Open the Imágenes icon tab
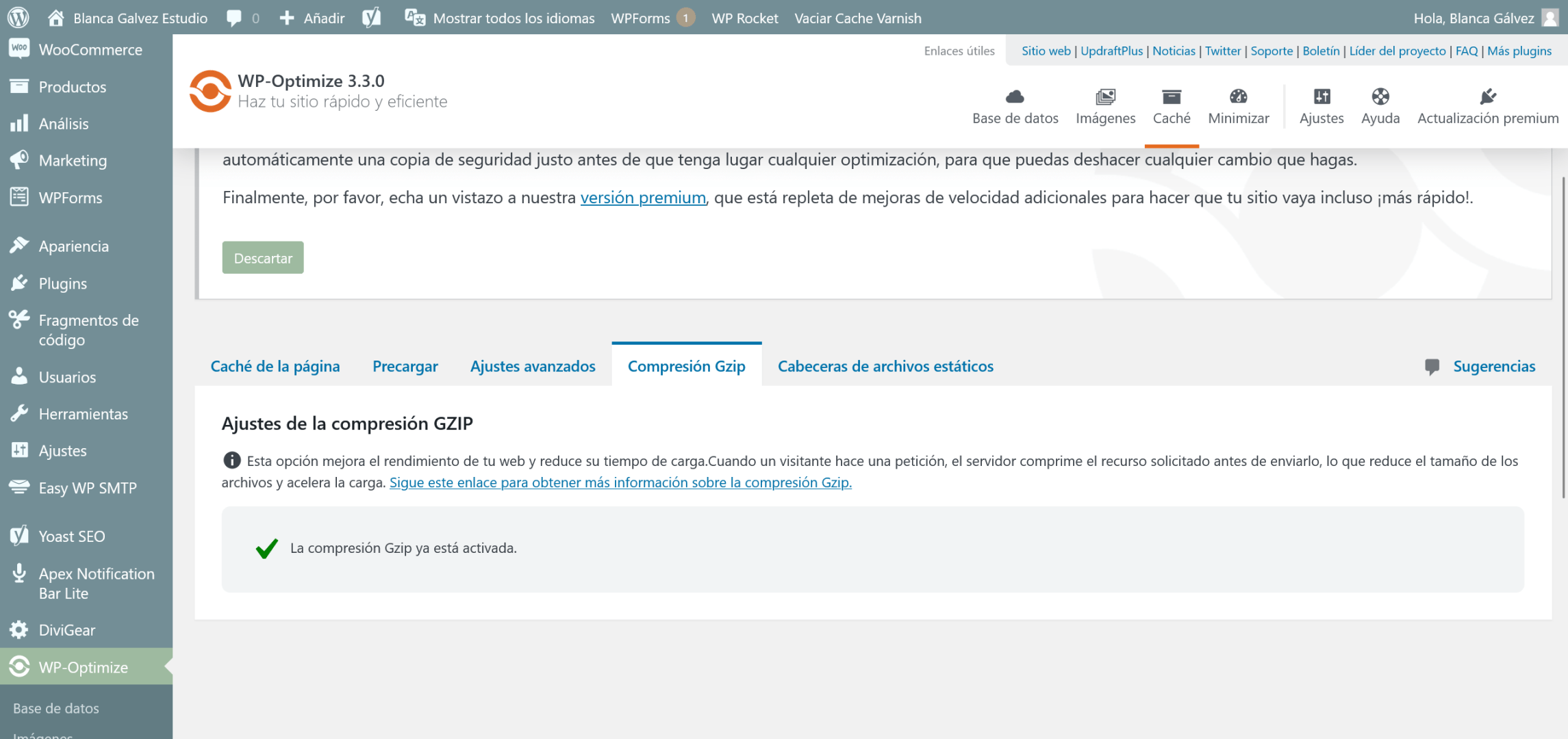The image size is (1568, 739). coord(1105,96)
